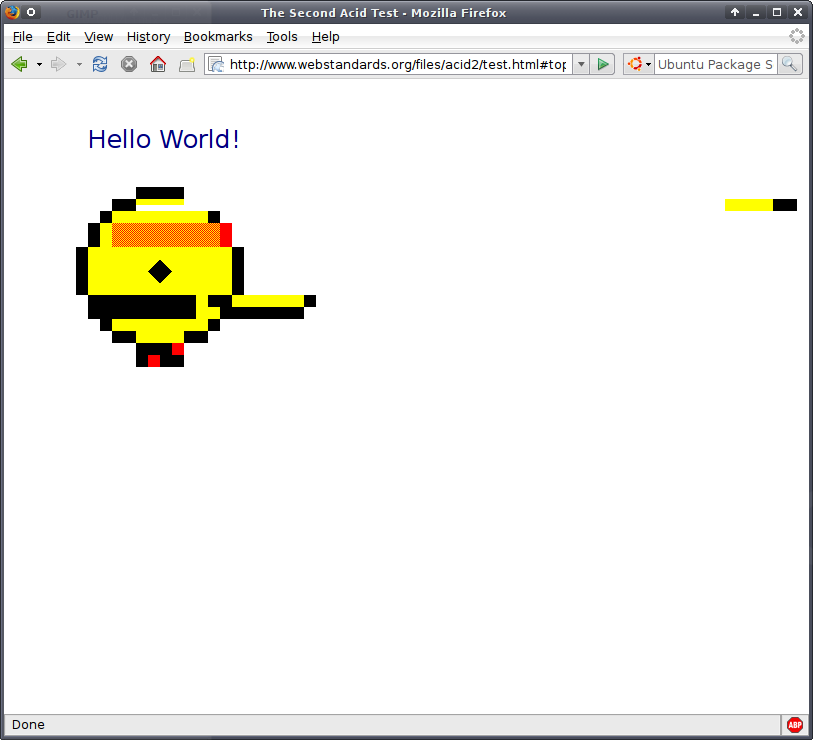
Task: Click the activity throbber icon
Action: click(796, 36)
